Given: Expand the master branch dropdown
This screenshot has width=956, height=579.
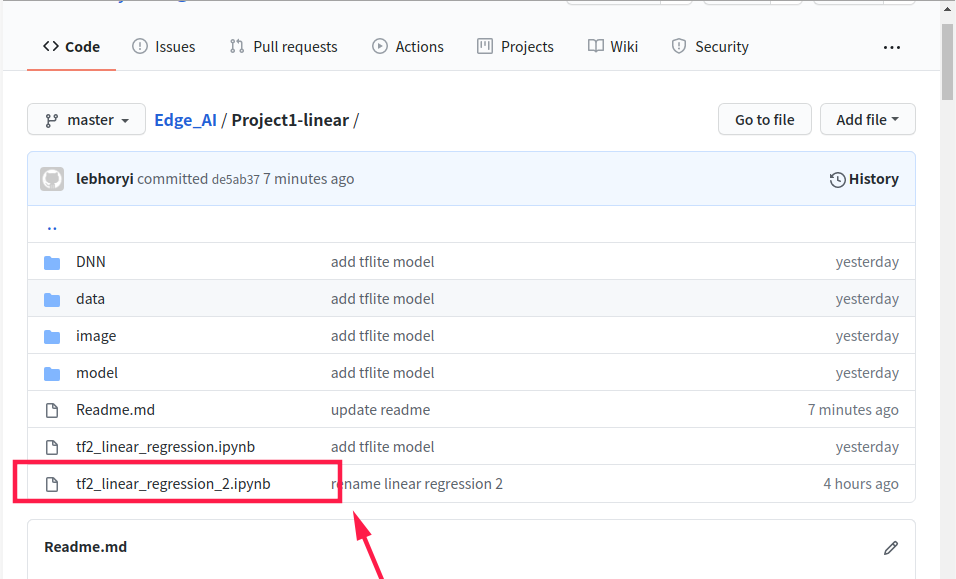Looking at the screenshot, I should (87, 120).
